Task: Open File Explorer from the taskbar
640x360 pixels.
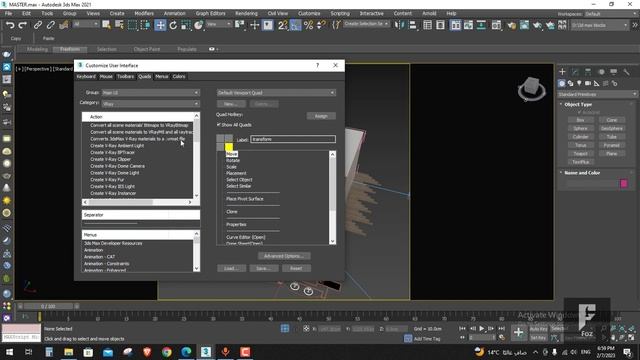Action: point(69,352)
